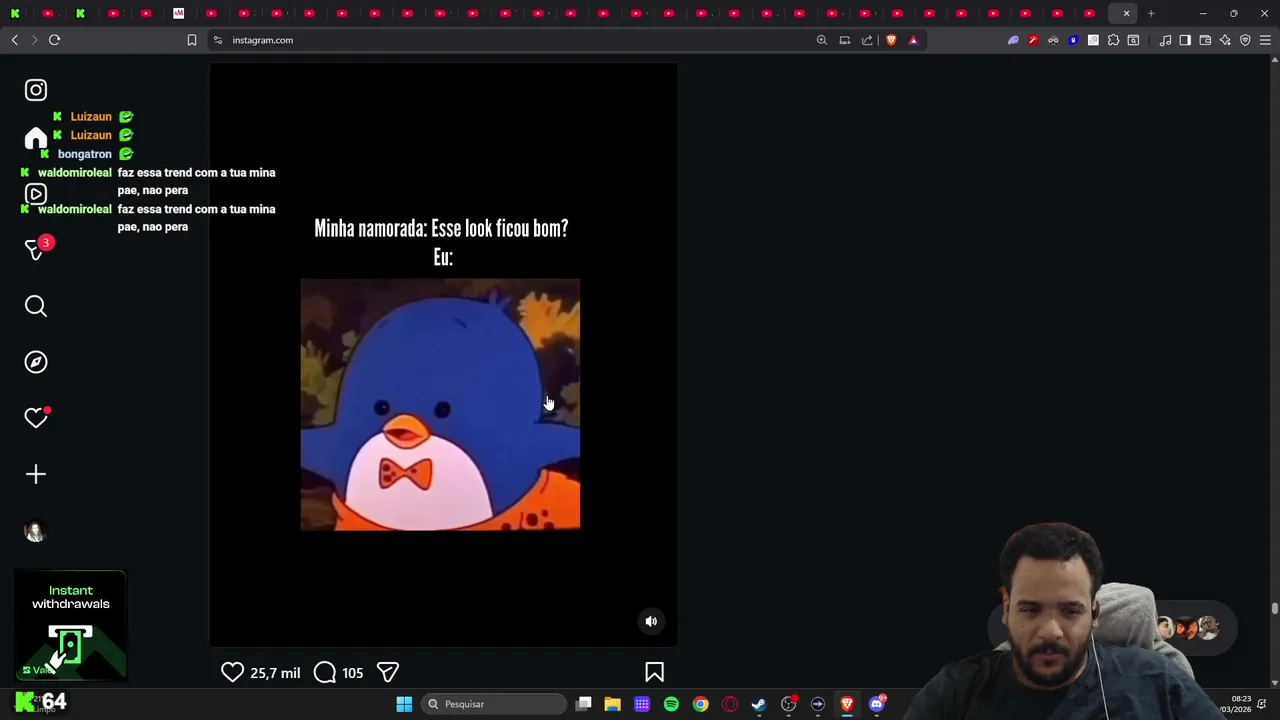Open the profile avatar in sidebar
Image resolution: width=1280 pixels, height=720 pixels.
pyautogui.click(x=35, y=531)
